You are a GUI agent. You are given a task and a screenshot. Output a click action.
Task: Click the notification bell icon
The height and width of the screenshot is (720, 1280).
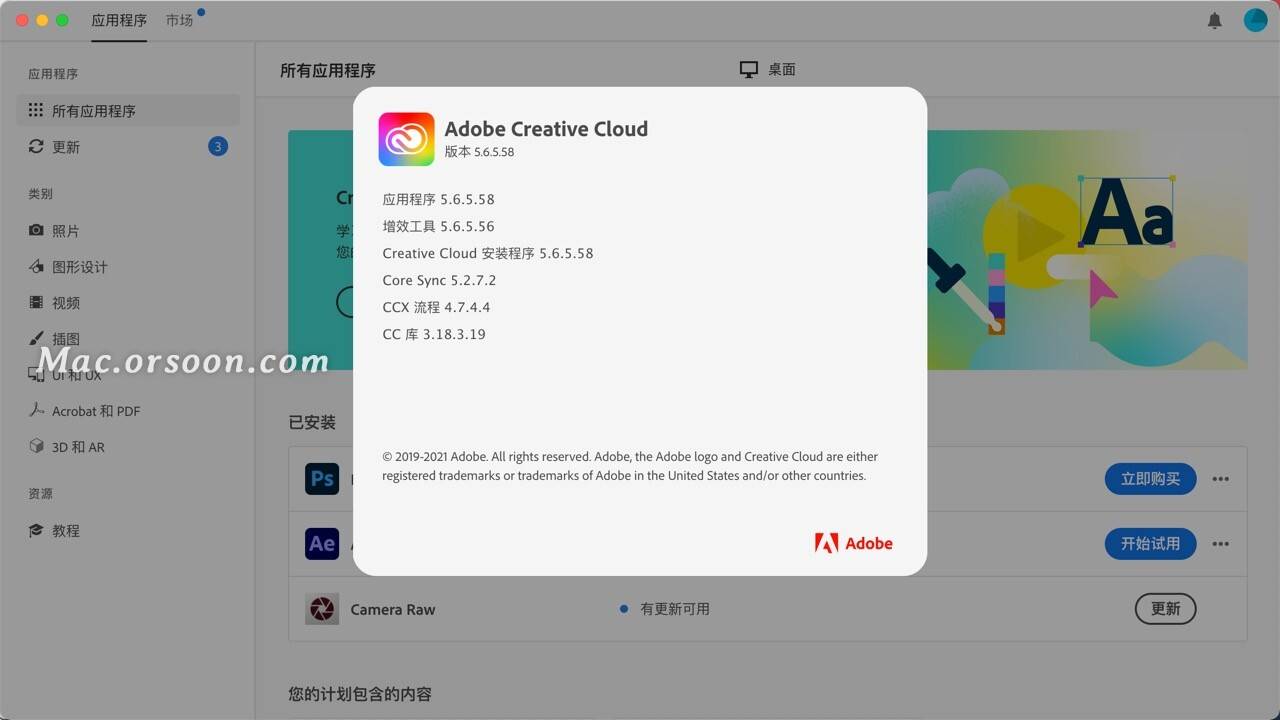coord(1215,20)
